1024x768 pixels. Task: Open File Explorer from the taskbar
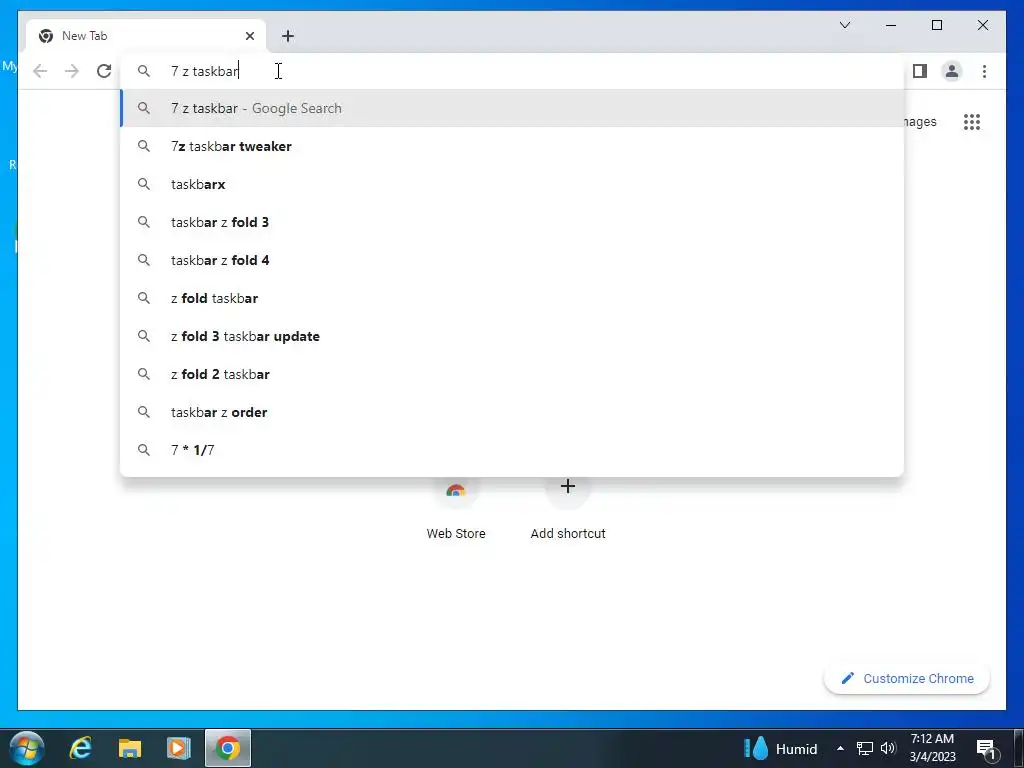[x=130, y=748]
